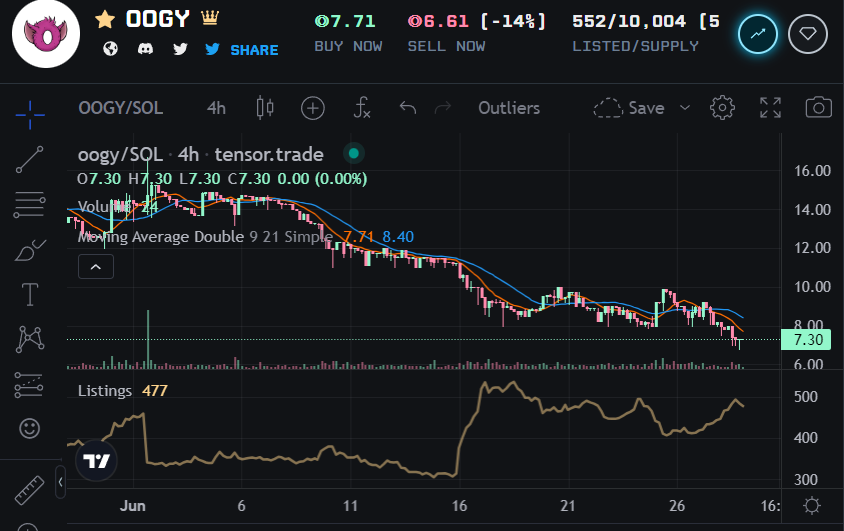844x531 pixels.
Task: Favorite OOGY with the star icon
Action: click(x=105, y=20)
